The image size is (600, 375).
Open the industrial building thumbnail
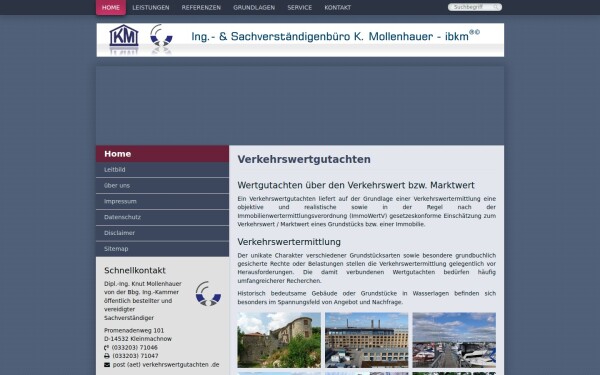[367, 340]
